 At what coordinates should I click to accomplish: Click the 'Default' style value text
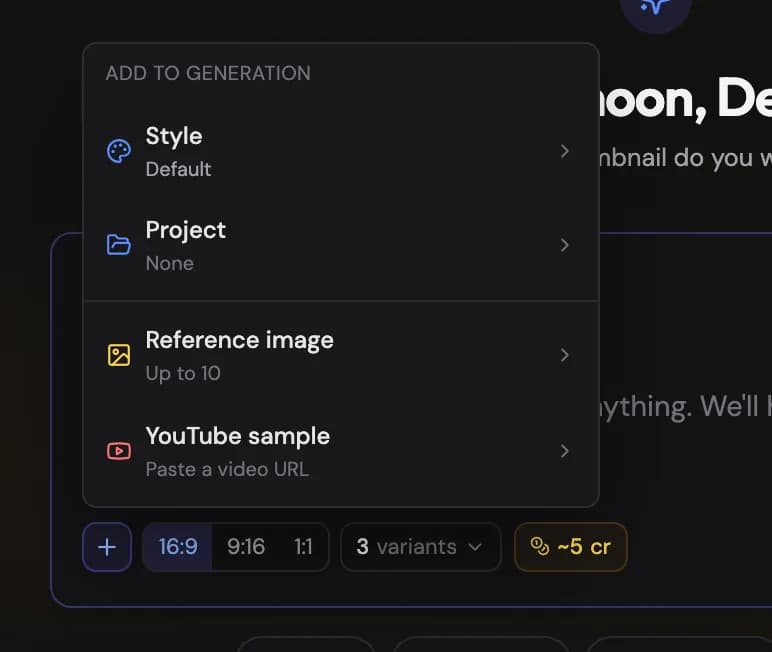178,169
